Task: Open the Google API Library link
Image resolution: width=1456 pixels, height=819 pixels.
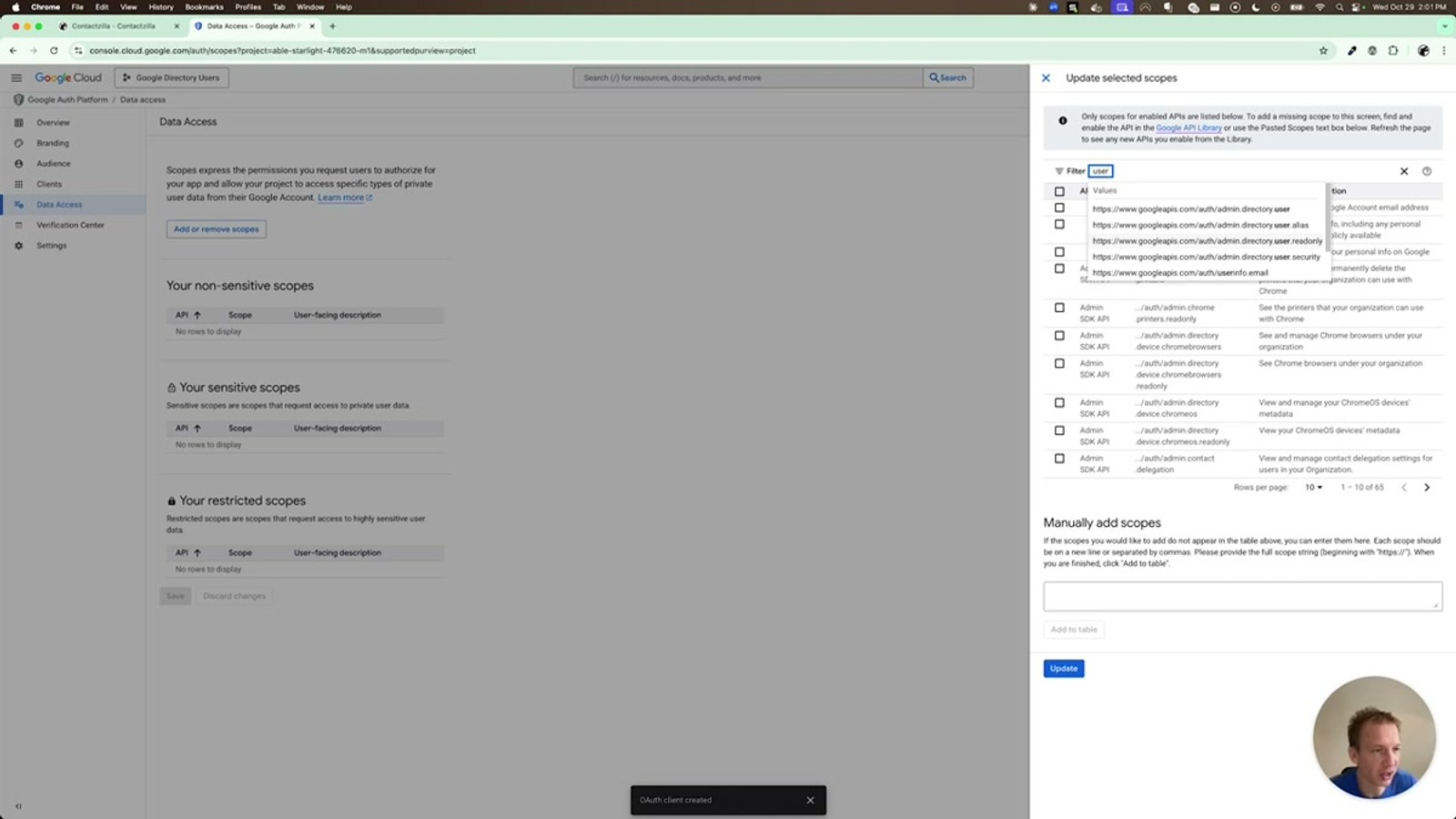Action: click(x=1188, y=128)
